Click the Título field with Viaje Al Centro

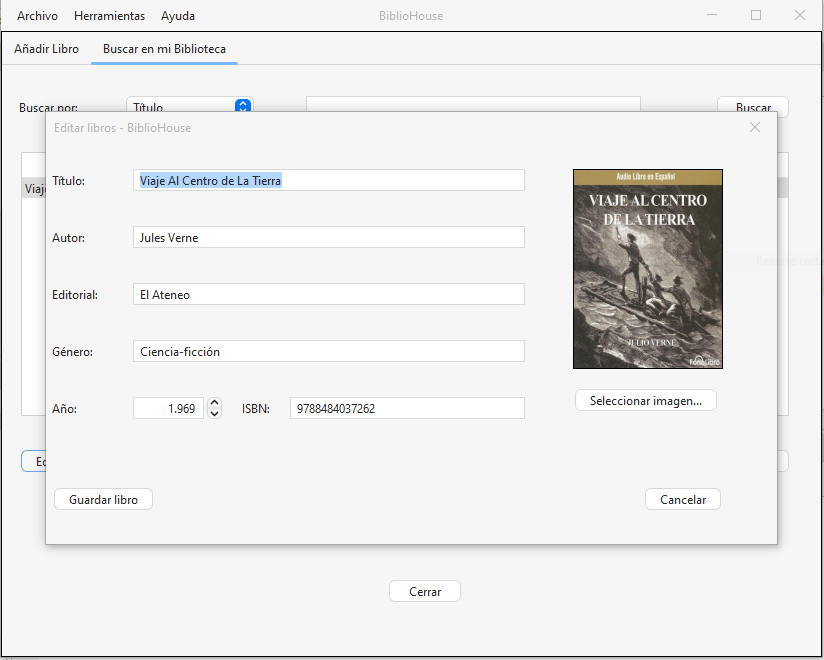point(328,180)
